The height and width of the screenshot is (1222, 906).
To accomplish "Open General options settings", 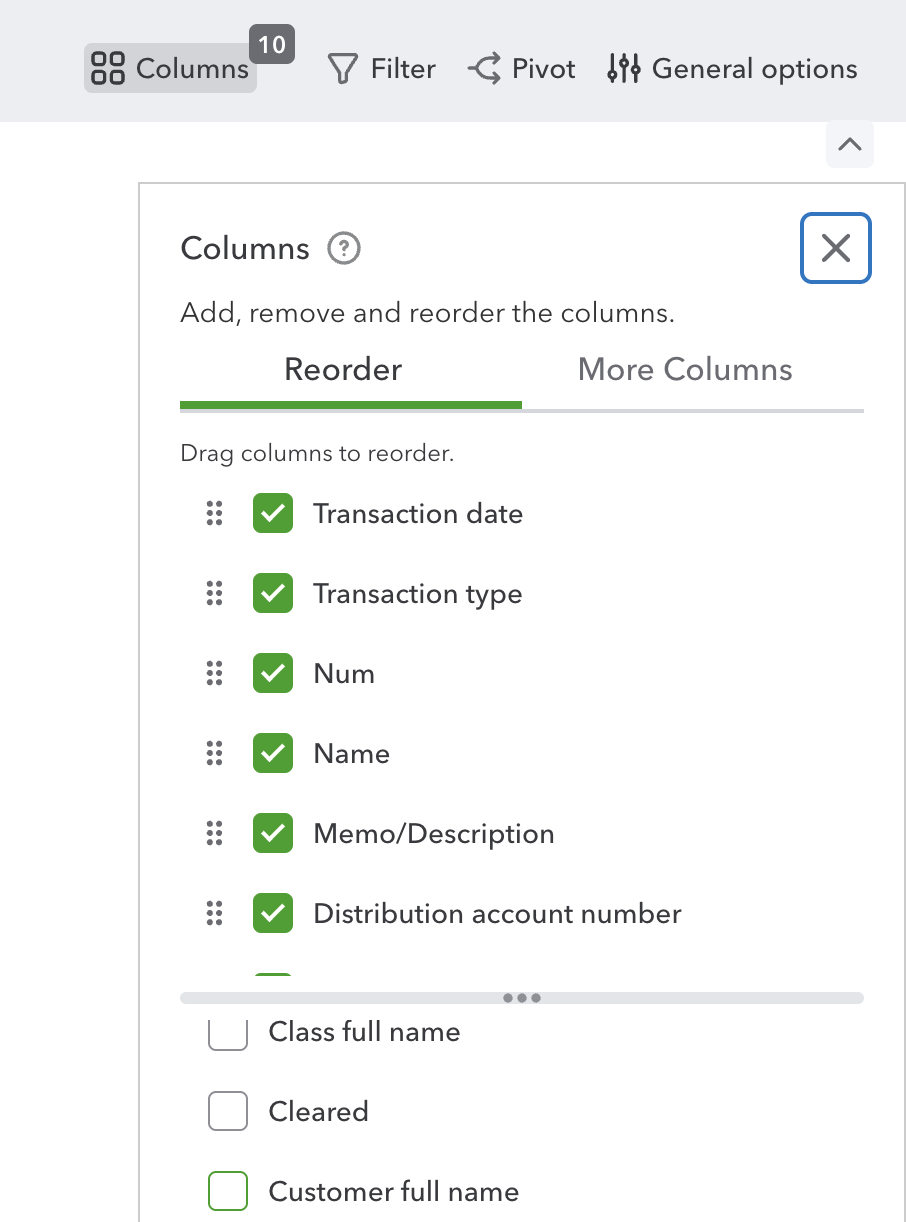I will click(x=733, y=69).
